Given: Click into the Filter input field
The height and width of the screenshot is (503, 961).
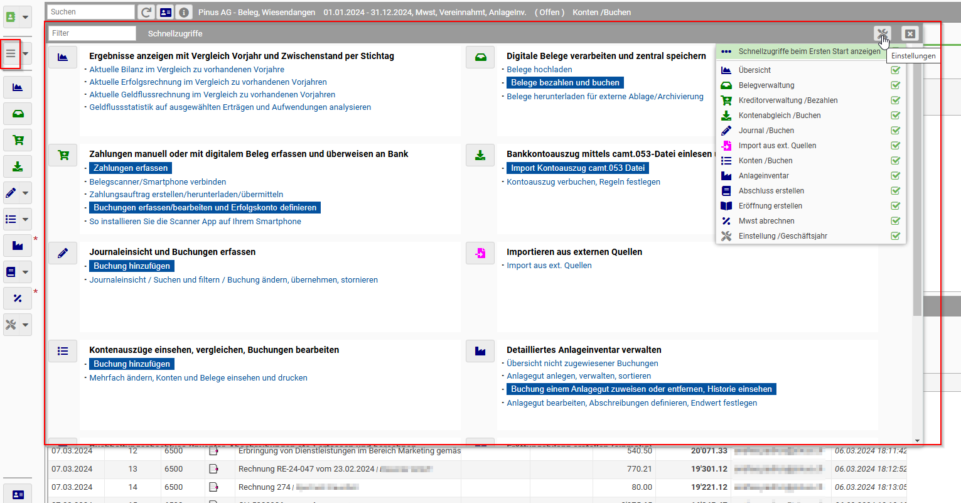Looking at the screenshot, I should 92,33.
